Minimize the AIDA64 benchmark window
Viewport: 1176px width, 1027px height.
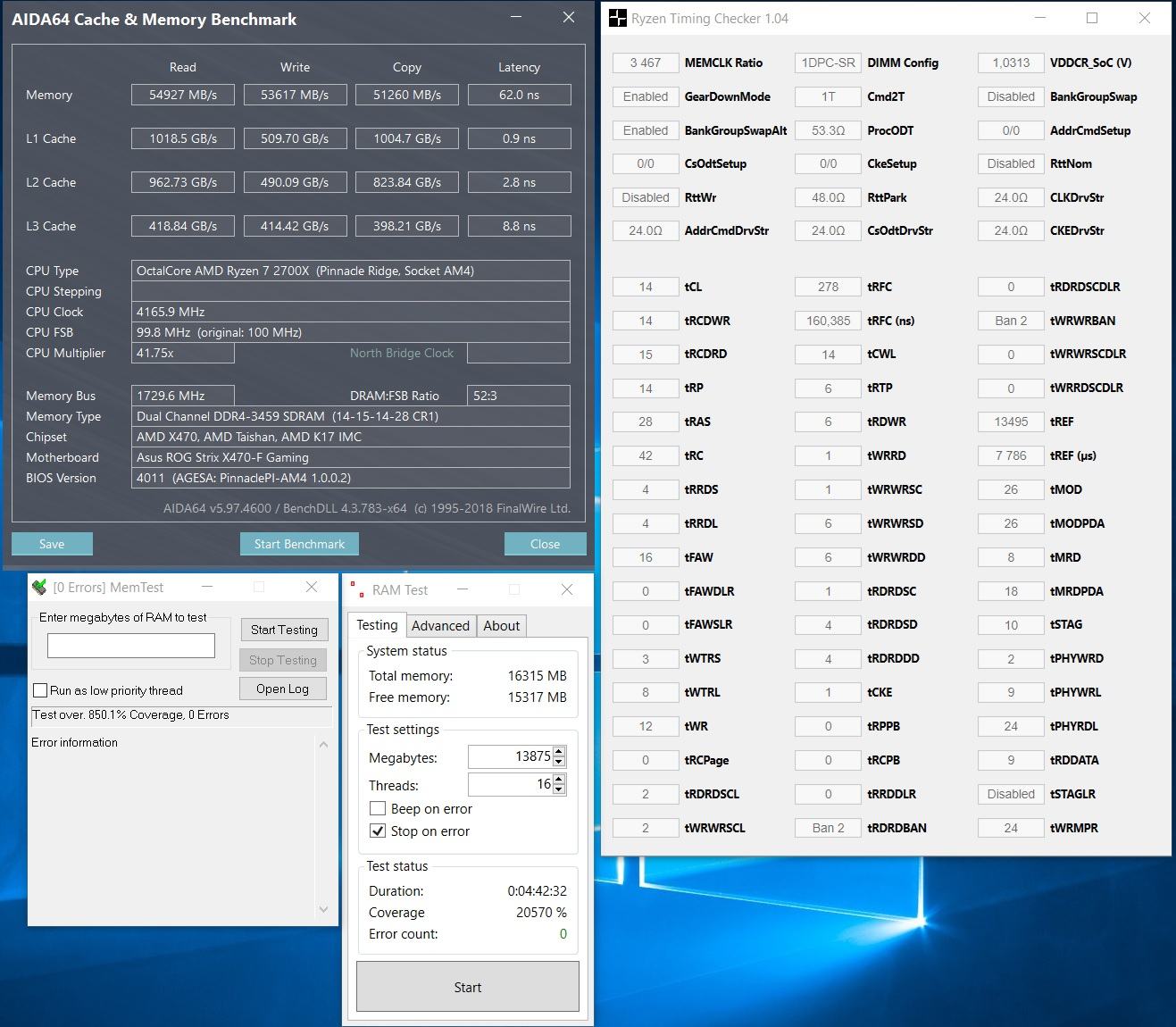[x=515, y=18]
